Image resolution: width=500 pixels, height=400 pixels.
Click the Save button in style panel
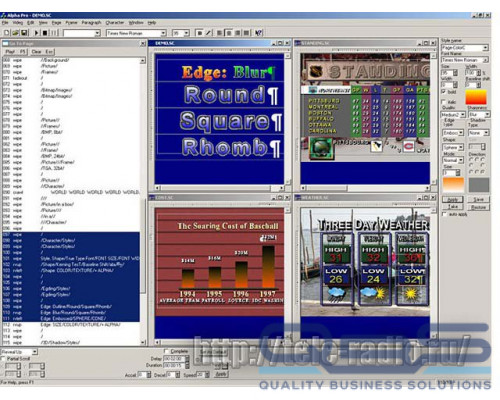(x=479, y=199)
